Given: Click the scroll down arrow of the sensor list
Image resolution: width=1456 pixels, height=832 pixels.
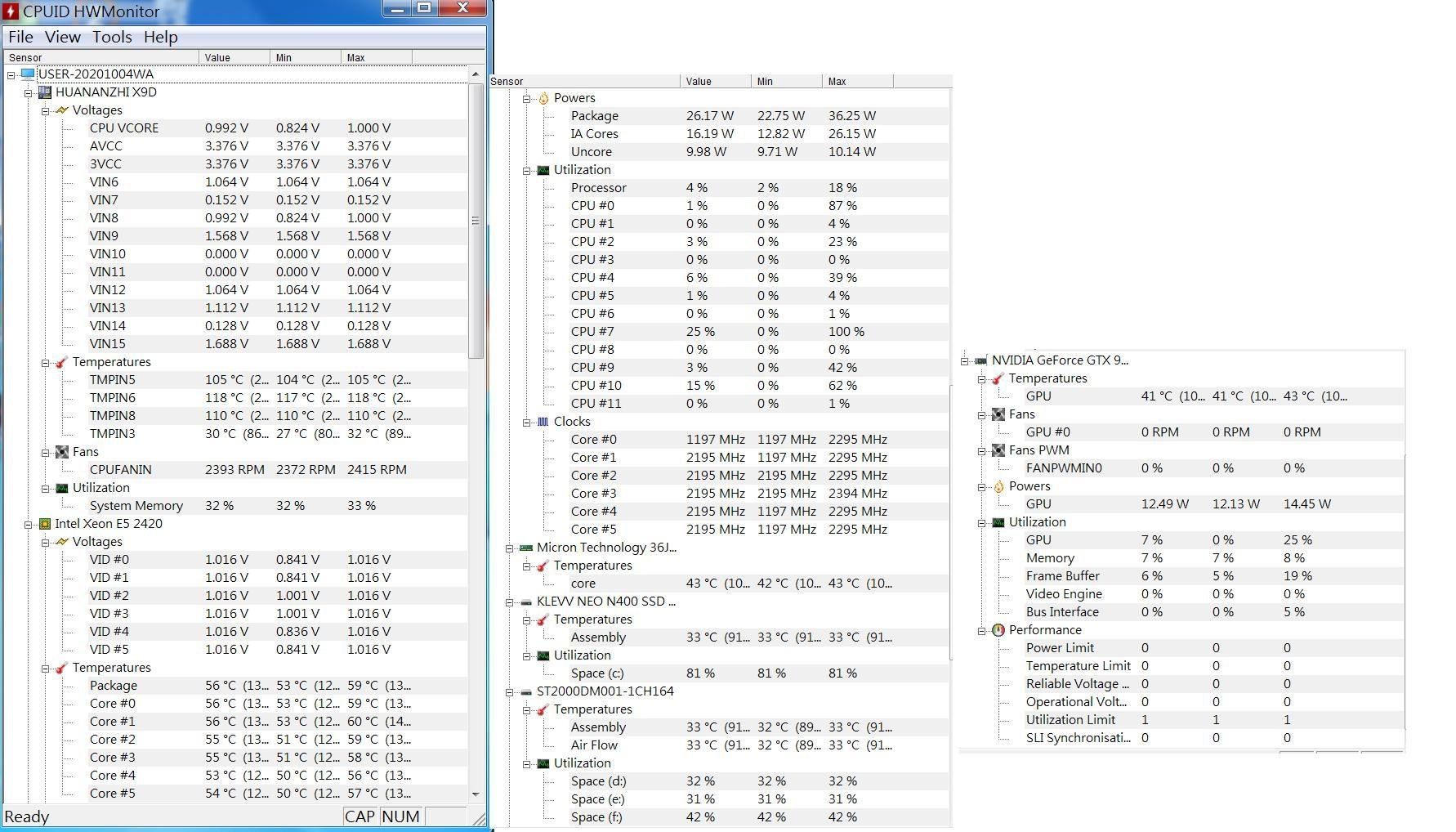Looking at the screenshot, I should 476,794.
